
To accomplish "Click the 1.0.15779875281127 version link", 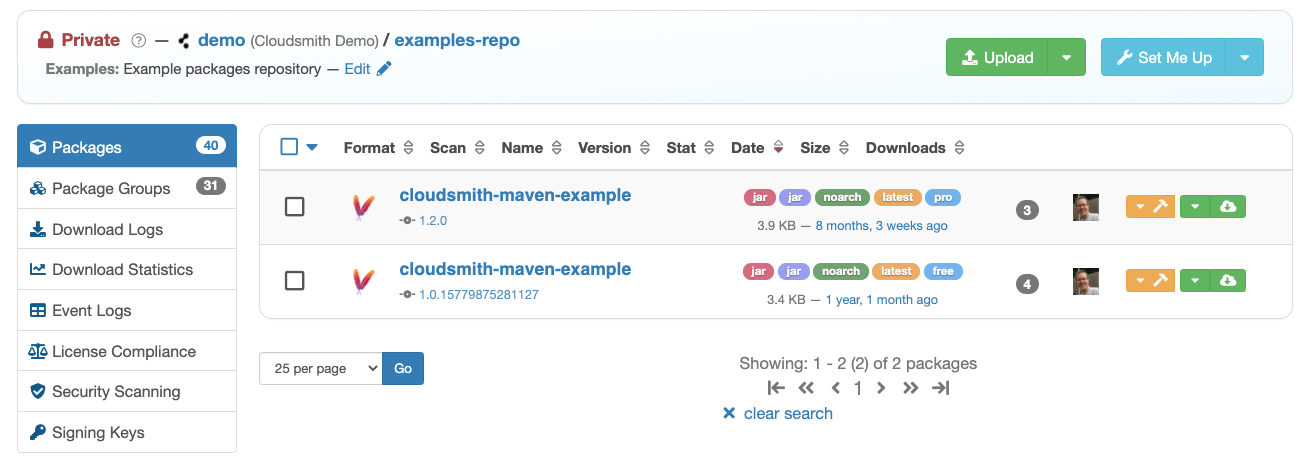I will [x=479, y=294].
